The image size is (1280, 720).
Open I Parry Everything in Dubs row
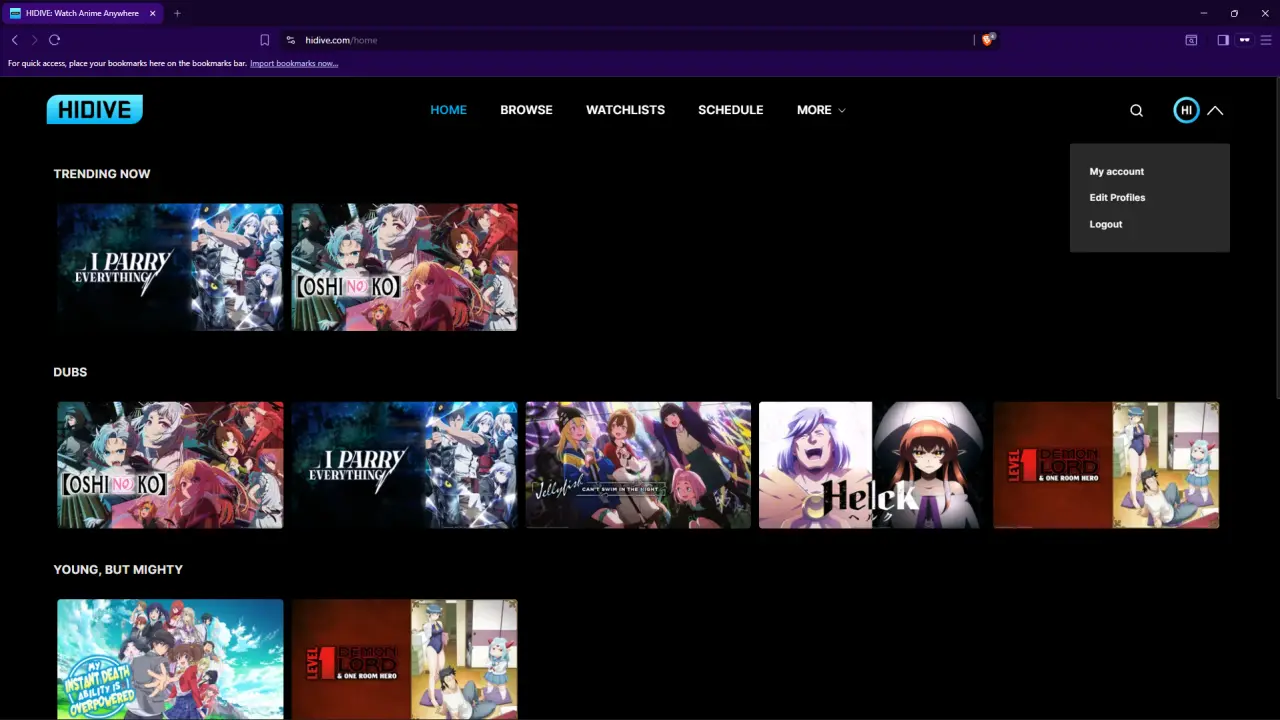click(x=404, y=465)
